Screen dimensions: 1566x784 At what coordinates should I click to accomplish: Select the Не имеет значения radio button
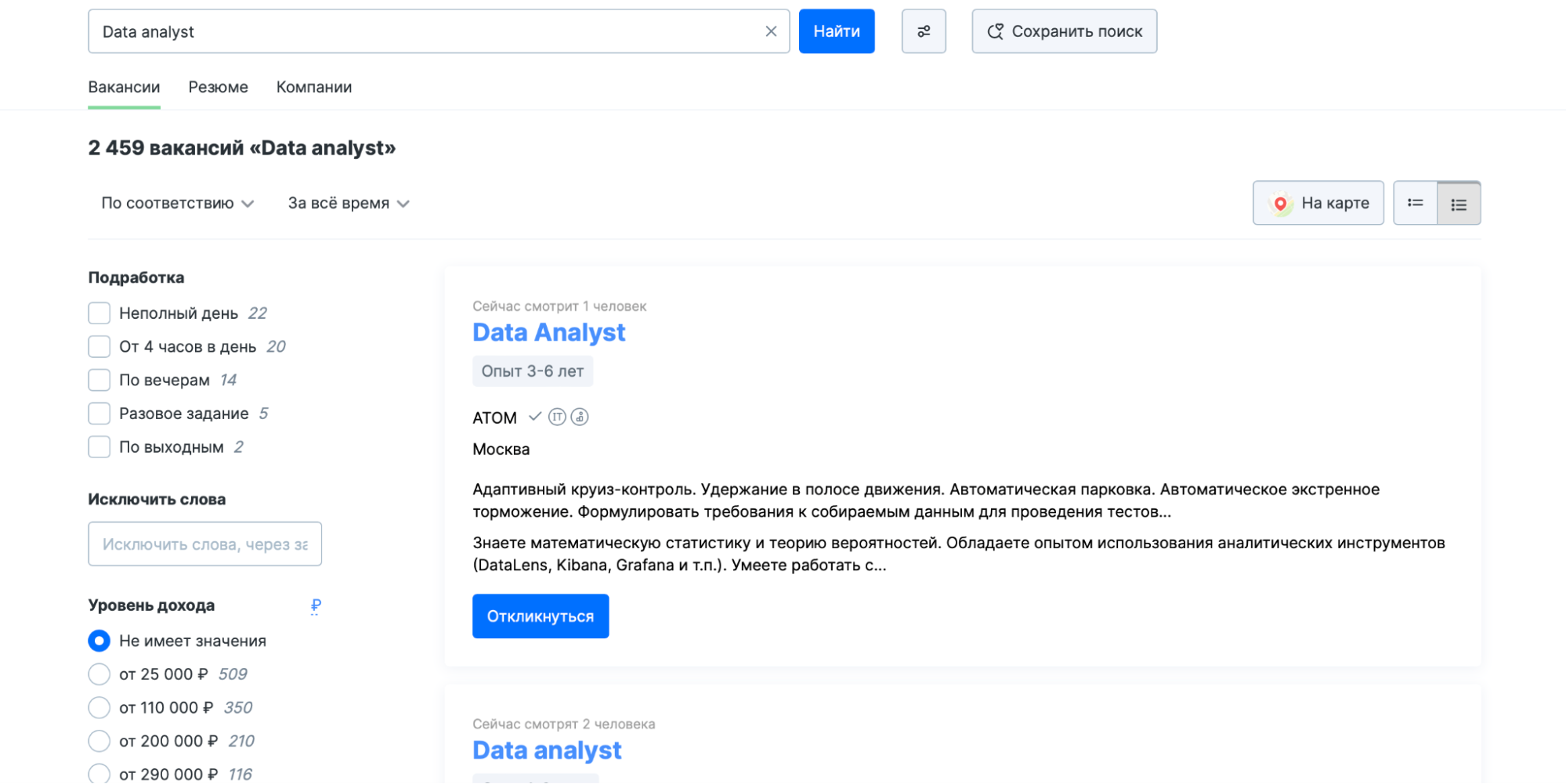click(99, 641)
